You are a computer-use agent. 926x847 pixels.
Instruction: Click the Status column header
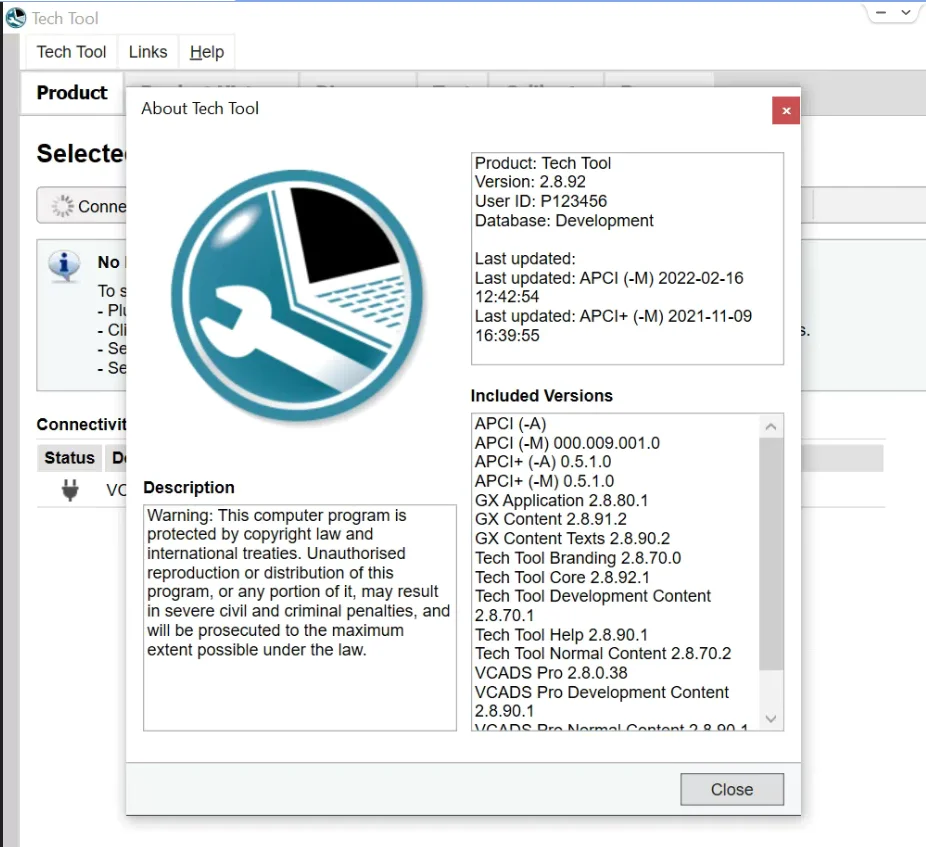tap(69, 458)
